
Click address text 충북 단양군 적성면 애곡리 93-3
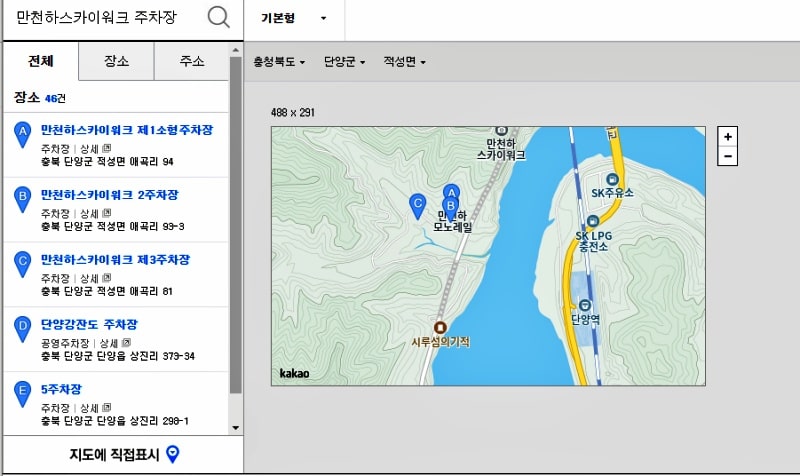tap(113, 227)
